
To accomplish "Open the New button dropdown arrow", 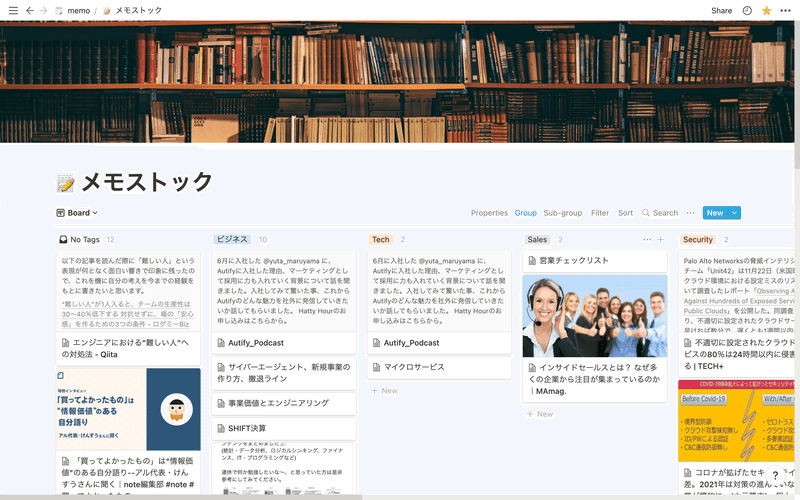I will pyautogui.click(x=735, y=213).
